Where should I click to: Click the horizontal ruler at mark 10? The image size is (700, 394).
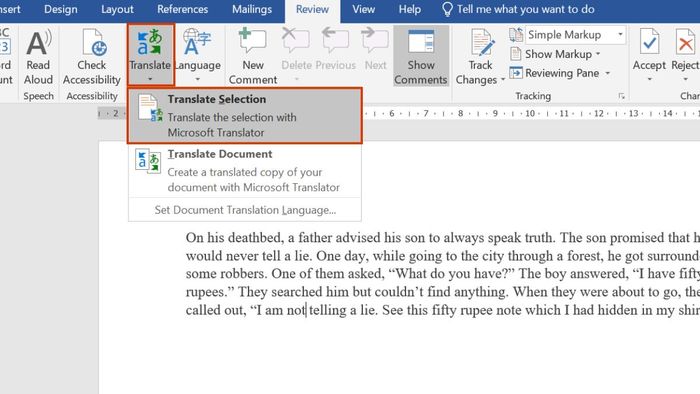point(529,113)
